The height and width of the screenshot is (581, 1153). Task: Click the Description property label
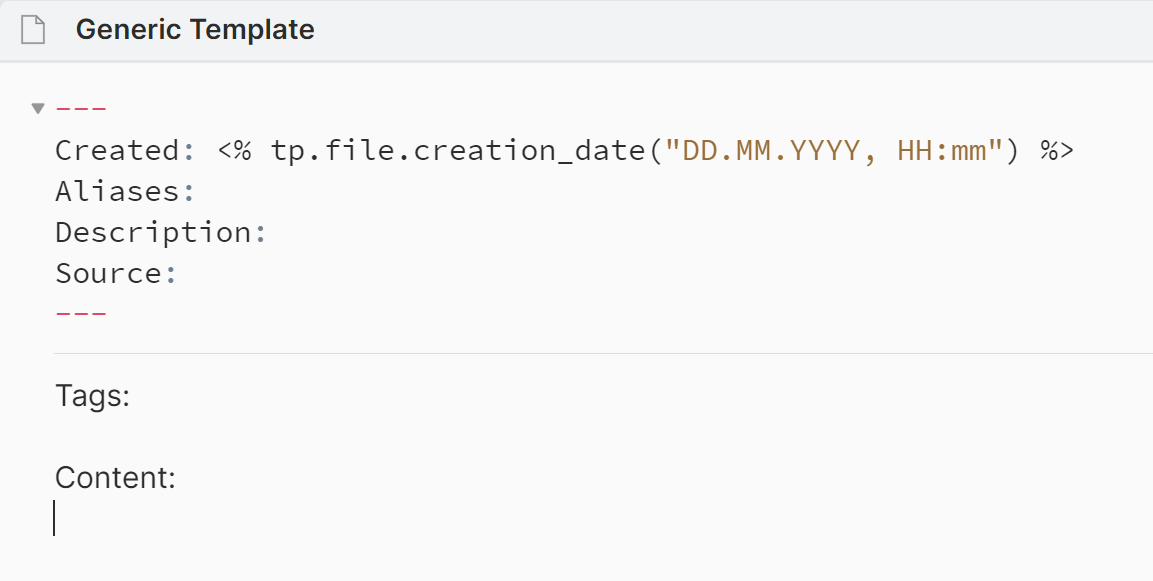(x=160, y=231)
